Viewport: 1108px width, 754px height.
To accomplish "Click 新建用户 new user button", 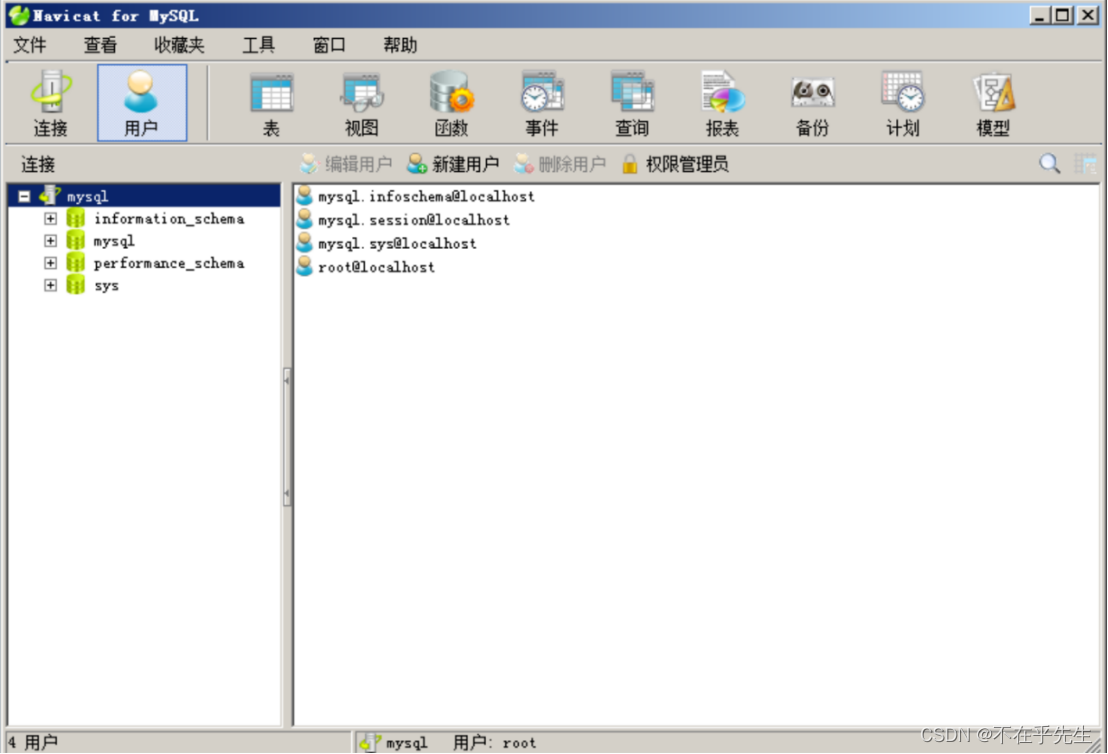I will tap(453, 164).
